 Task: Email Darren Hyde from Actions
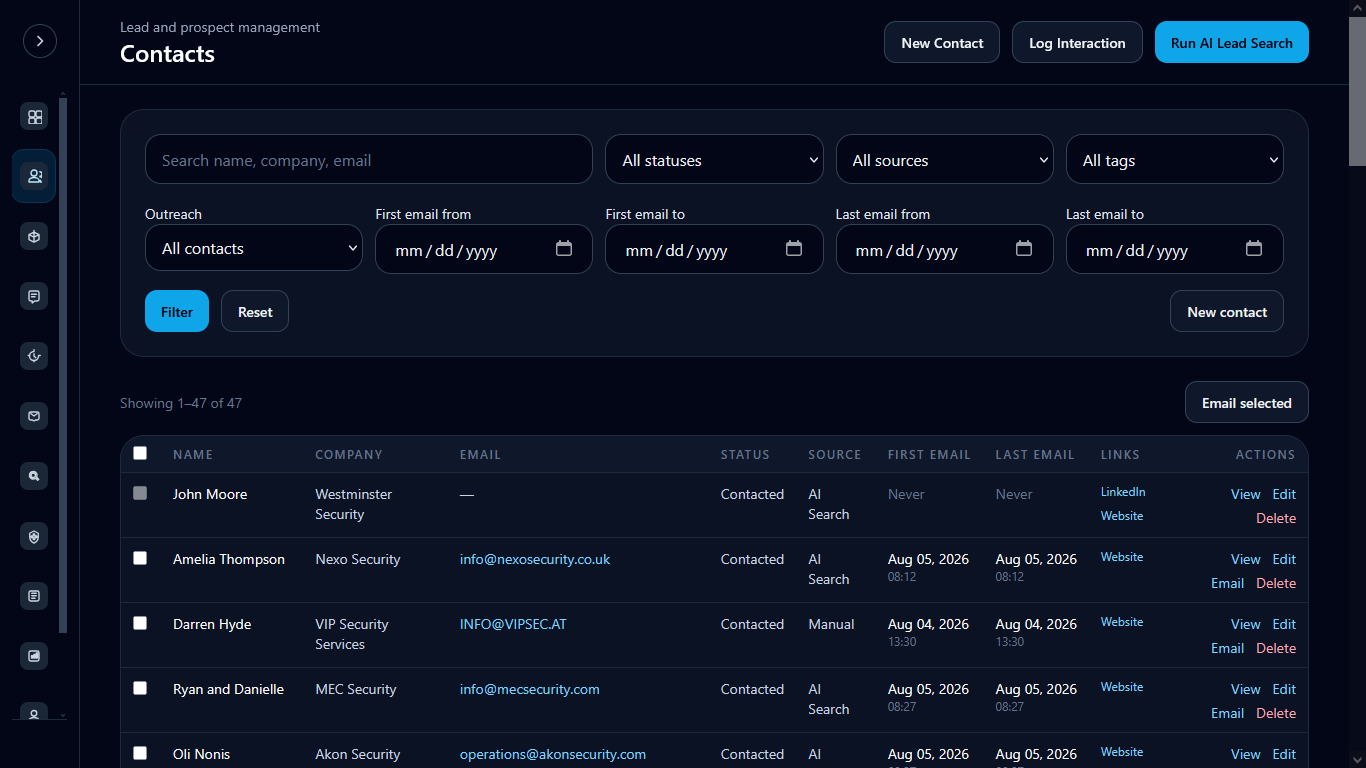click(1227, 648)
